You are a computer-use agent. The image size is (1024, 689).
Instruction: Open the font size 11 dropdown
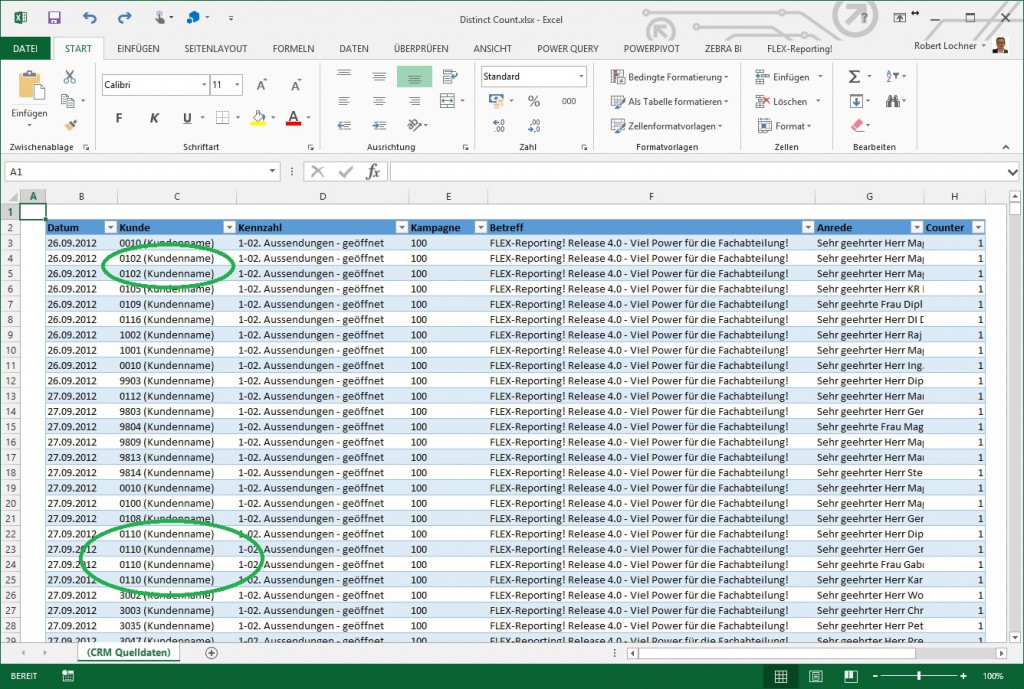[x=237, y=85]
